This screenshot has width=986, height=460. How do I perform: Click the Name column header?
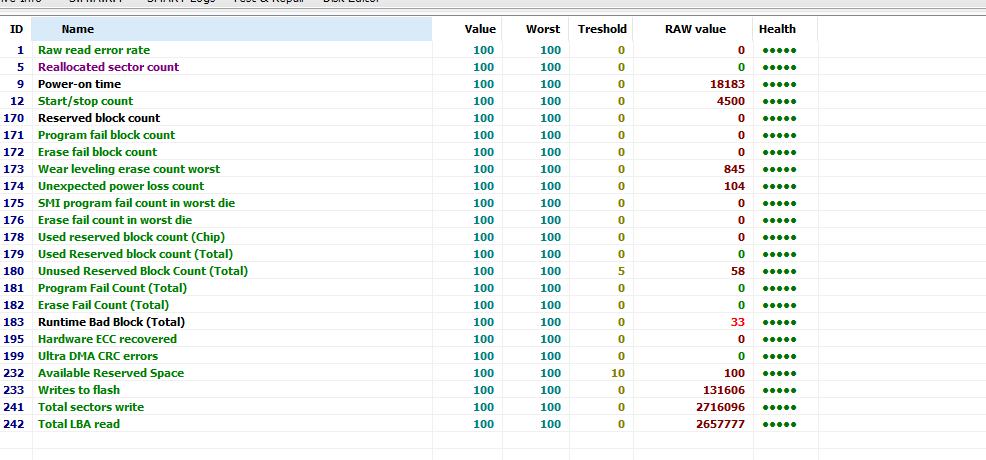pyautogui.click(x=78, y=30)
